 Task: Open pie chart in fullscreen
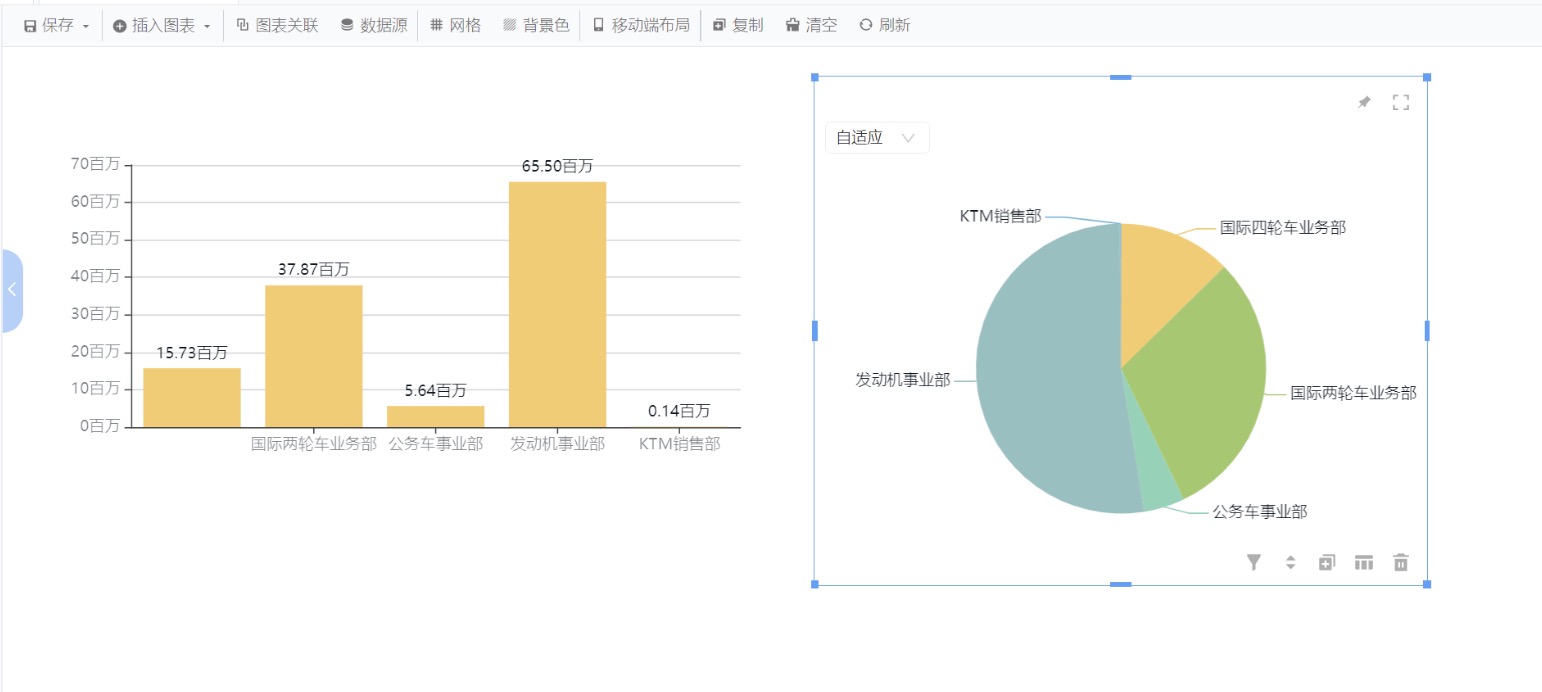click(1401, 102)
